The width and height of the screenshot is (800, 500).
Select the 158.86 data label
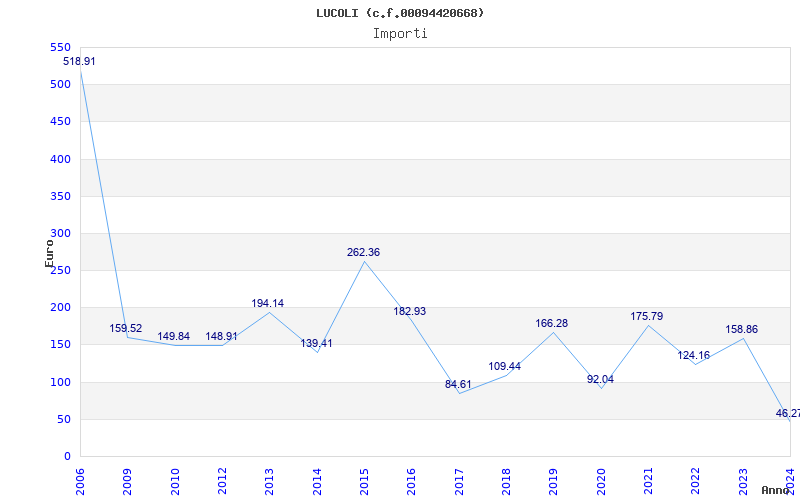[742, 330]
